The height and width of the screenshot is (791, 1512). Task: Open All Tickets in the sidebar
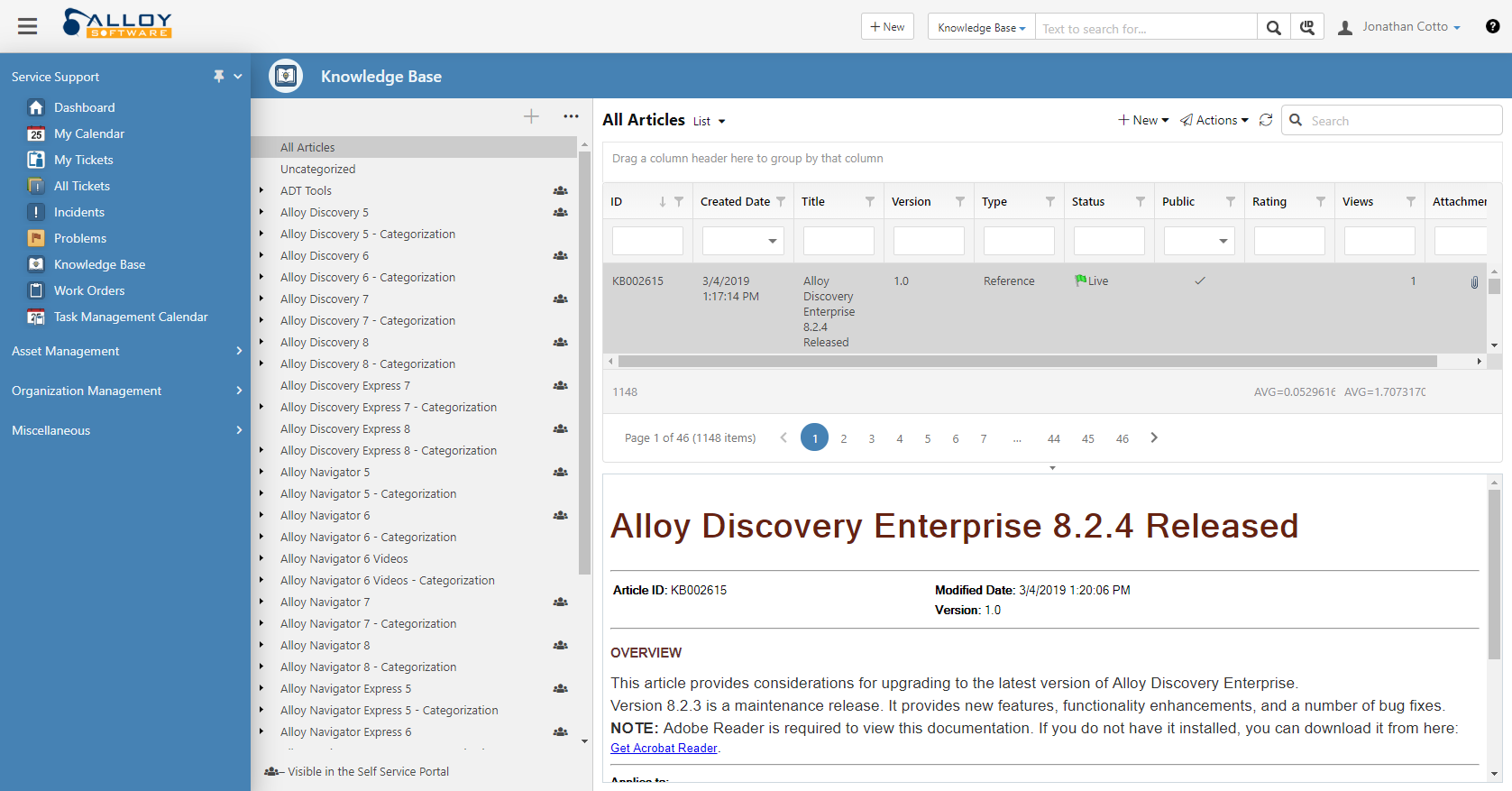point(82,186)
